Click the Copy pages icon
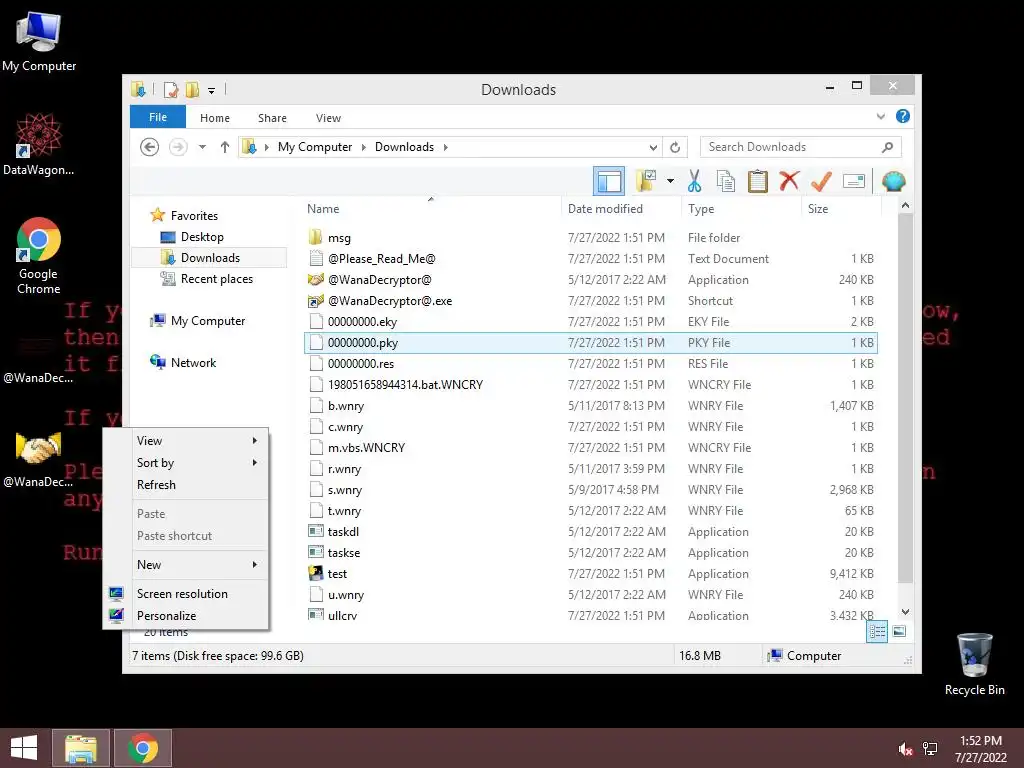The height and width of the screenshot is (768, 1024). (726, 181)
